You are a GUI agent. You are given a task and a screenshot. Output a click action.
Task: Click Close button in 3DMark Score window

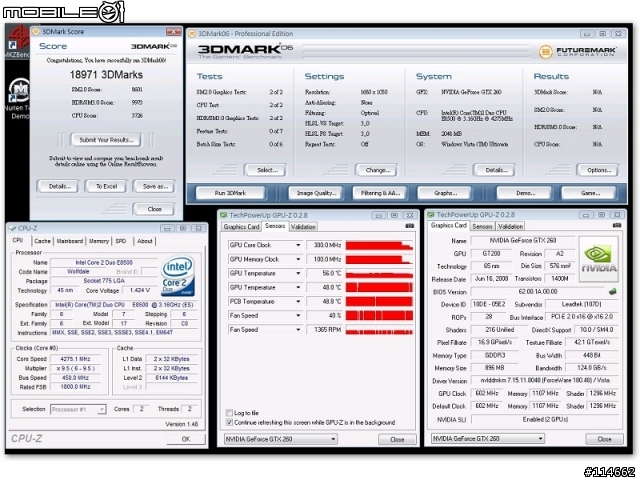pyautogui.click(x=154, y=209)
